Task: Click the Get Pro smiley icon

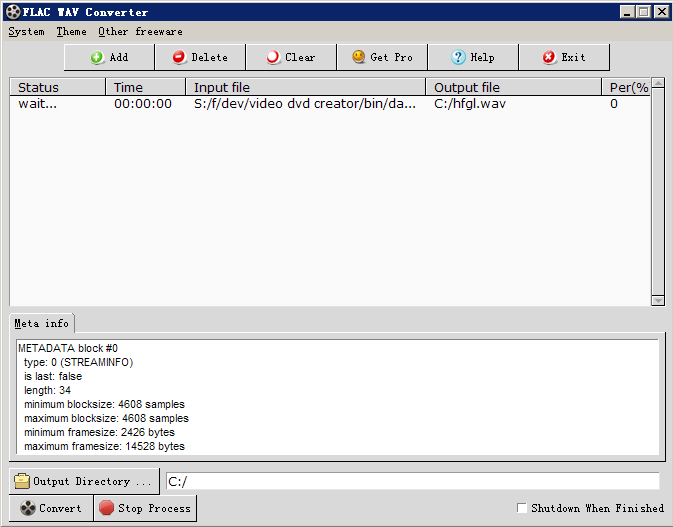Action: tap(358, 57)
